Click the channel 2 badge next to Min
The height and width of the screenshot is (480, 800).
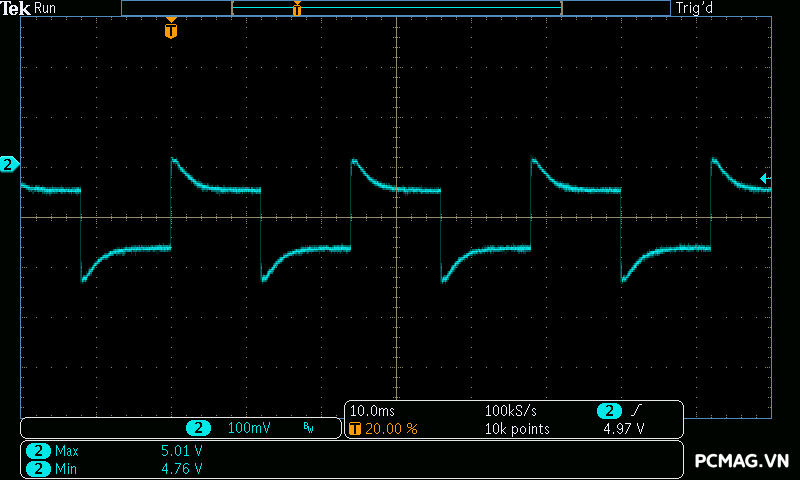[38, 468]
